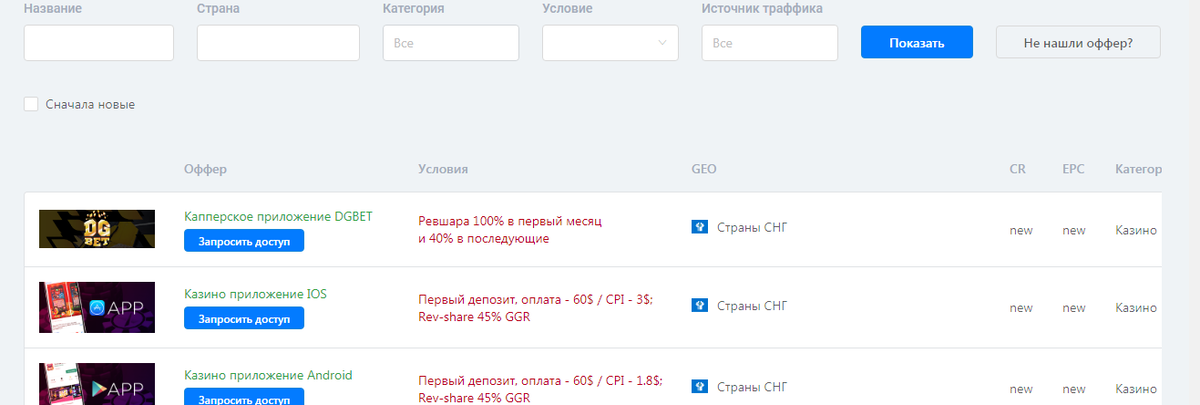Request access for Казино приложение Android

244,398
